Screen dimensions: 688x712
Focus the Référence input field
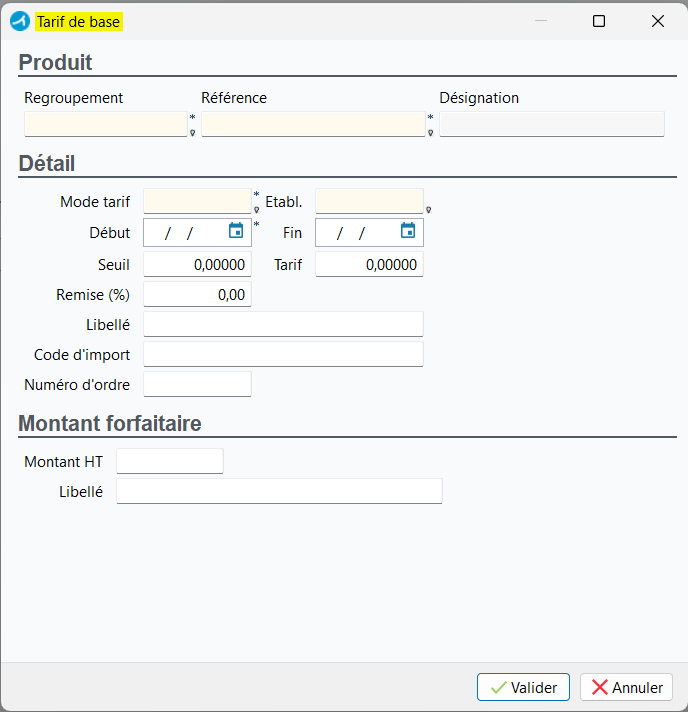tap(313, 124)
